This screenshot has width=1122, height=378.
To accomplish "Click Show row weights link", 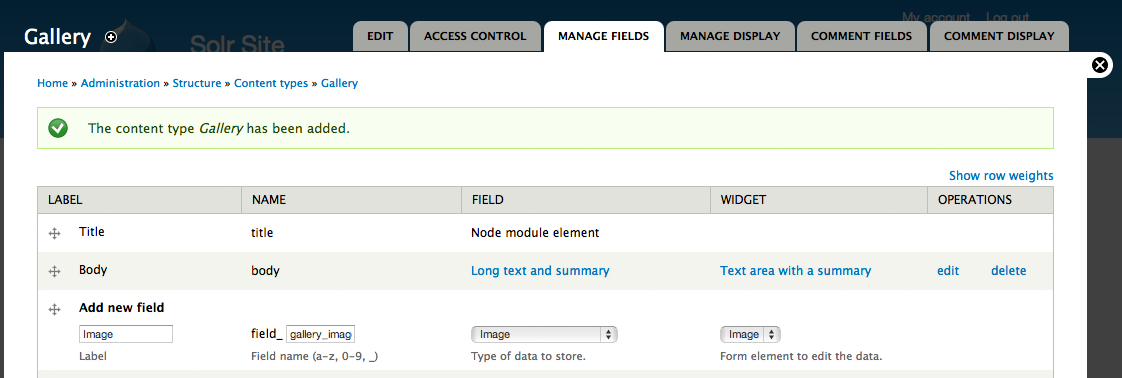I will point(1001,175).
